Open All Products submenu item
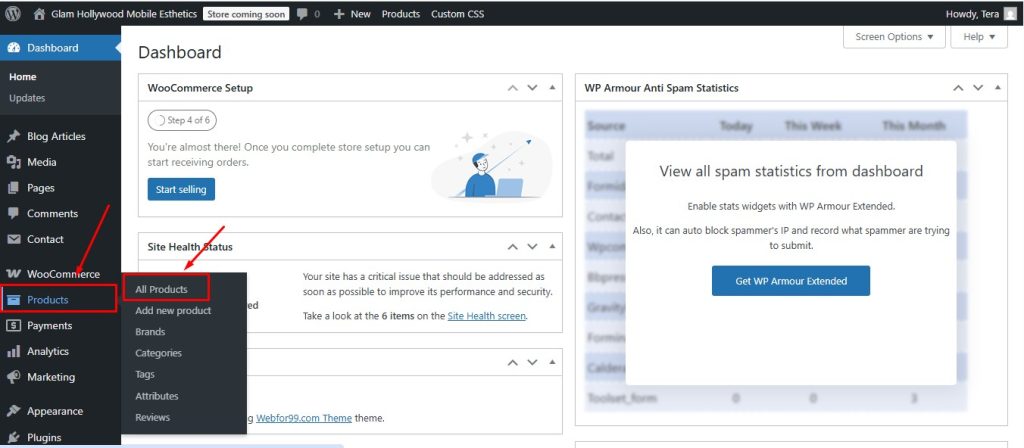1024x448 pixels. 161,289
